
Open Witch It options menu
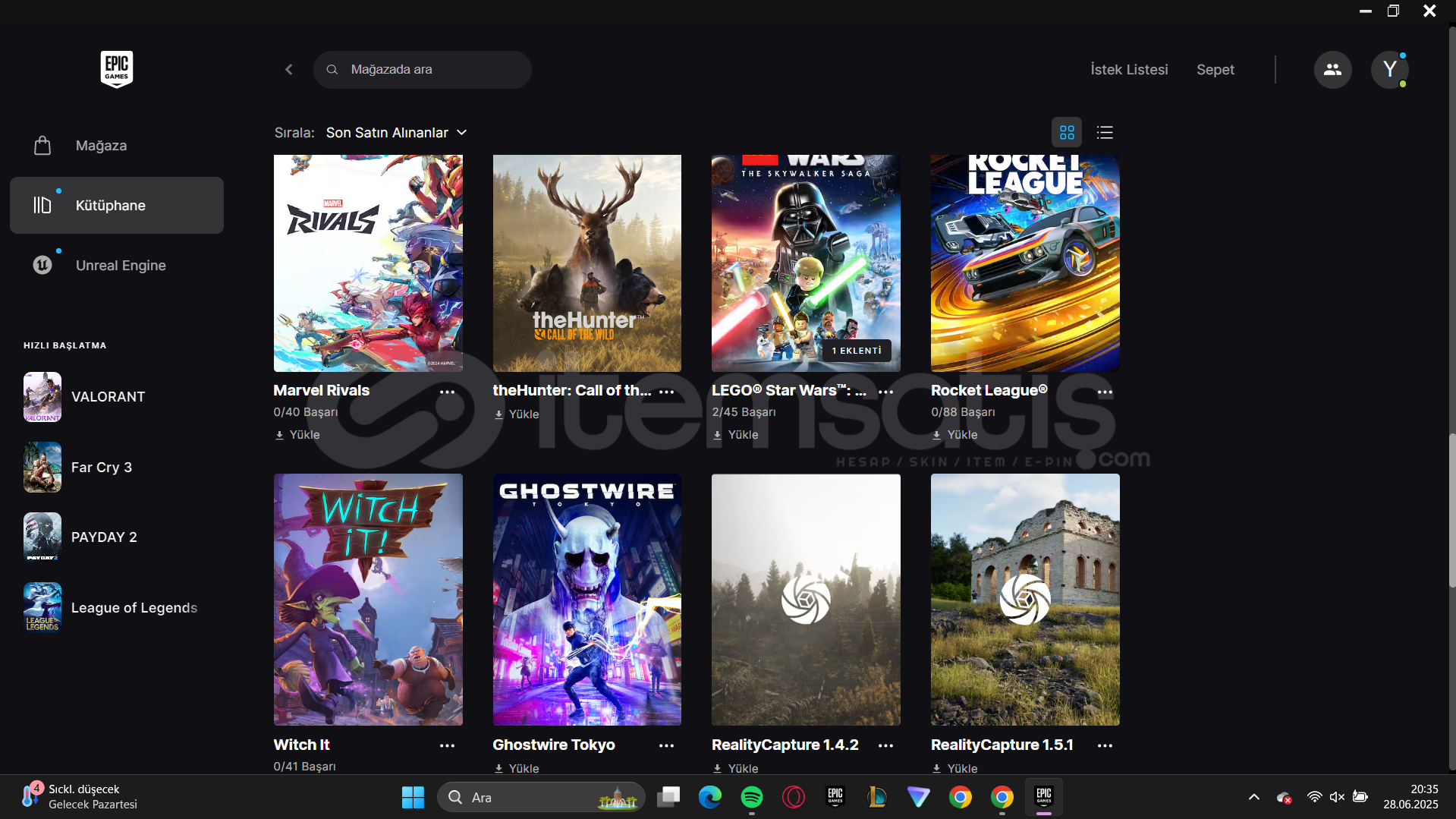448,746
